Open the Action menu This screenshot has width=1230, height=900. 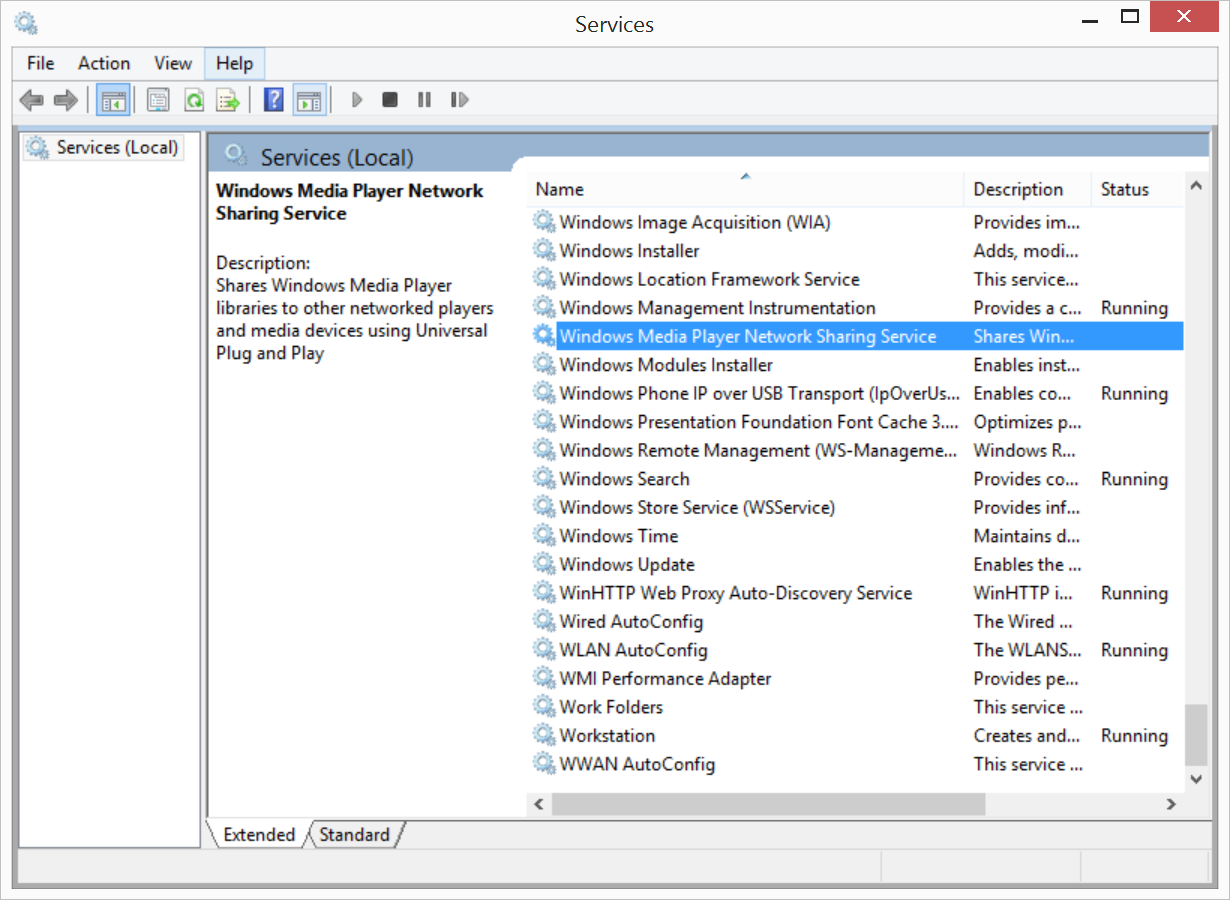(103, 62)
